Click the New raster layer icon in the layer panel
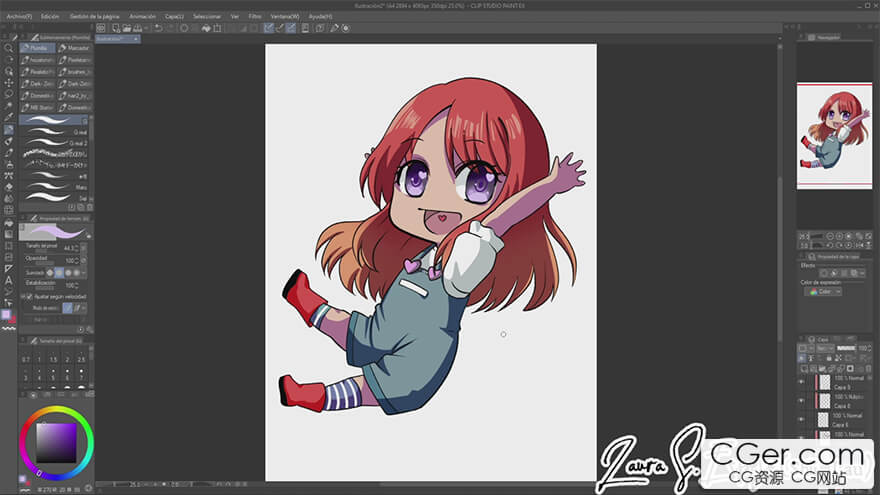Viewport: 880px width, 495px height. (x=804, y=369)
